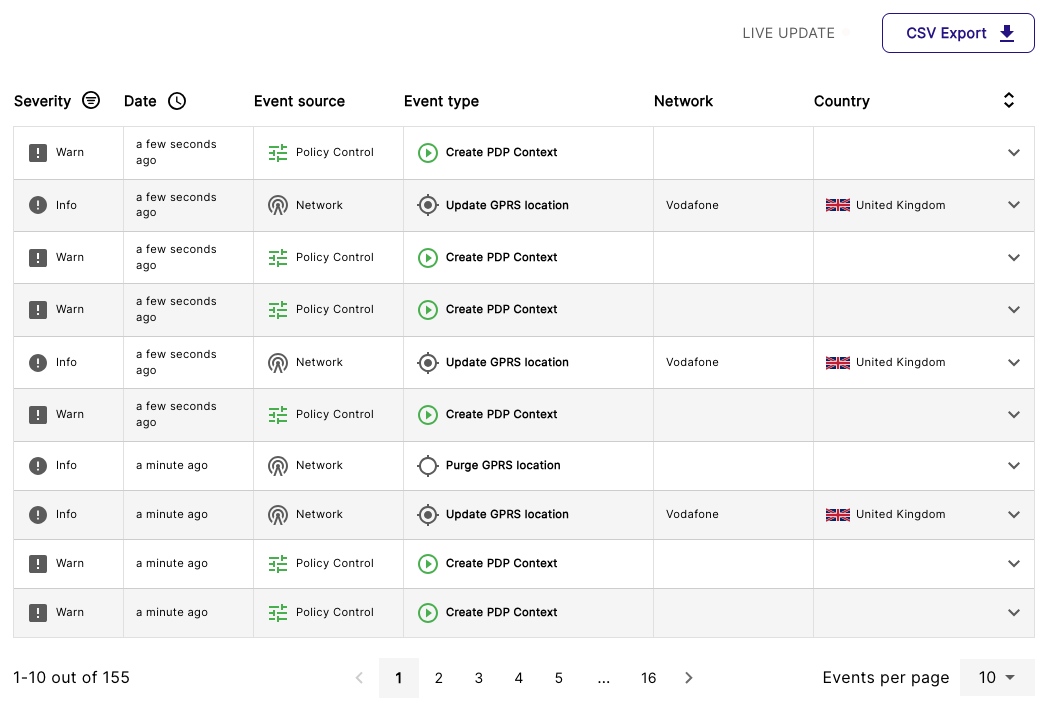Click the clock icon beside Date
Screen dimensions: 1049x722
pyautogui.click(x=177, y=101)
